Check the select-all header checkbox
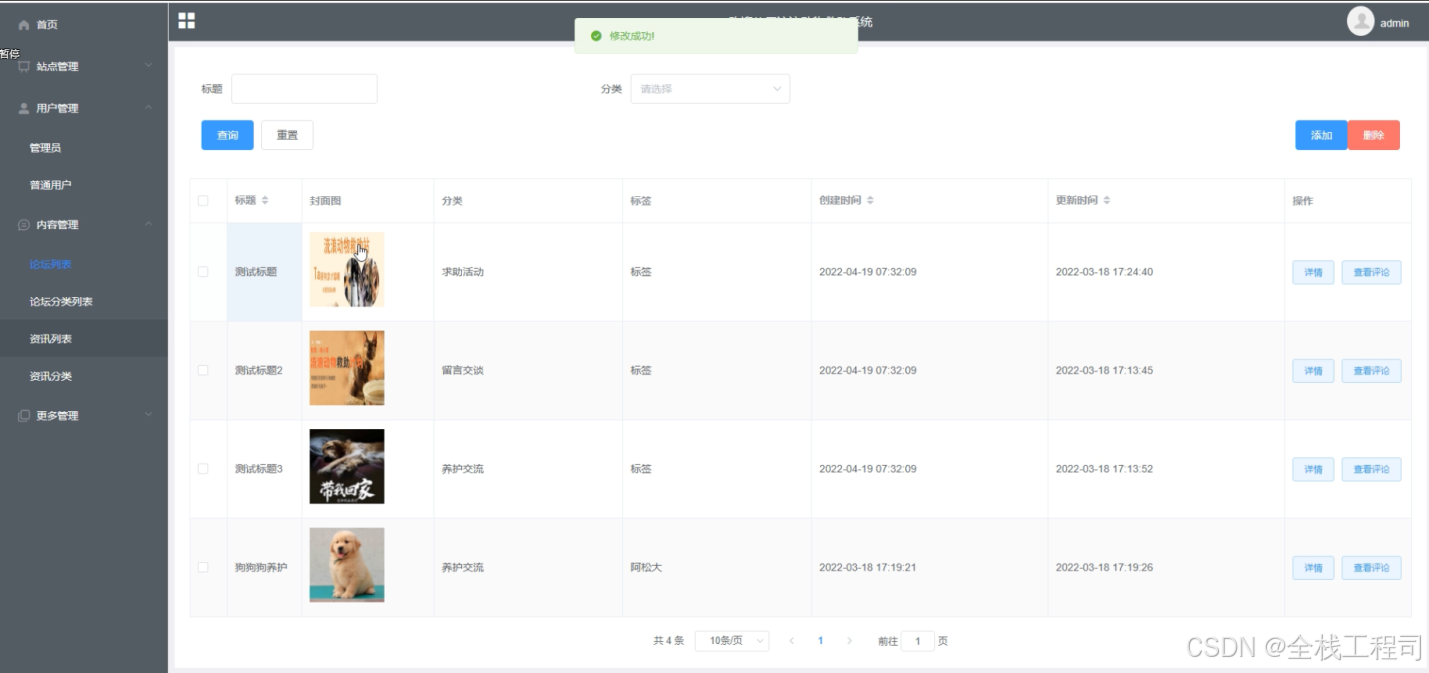 pos(203,201)
